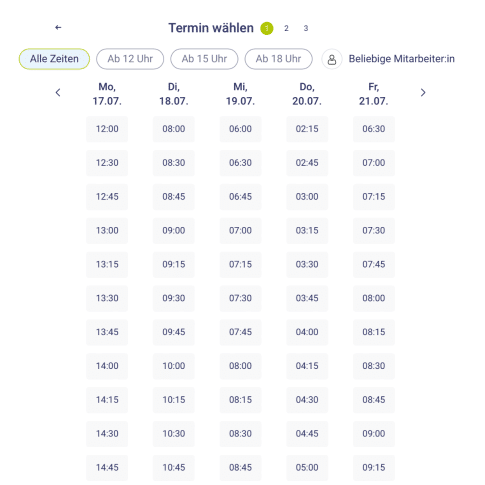This screenshot has height=485, width=485.
Task: Show next week with right chevron
Action: (423, 93)
